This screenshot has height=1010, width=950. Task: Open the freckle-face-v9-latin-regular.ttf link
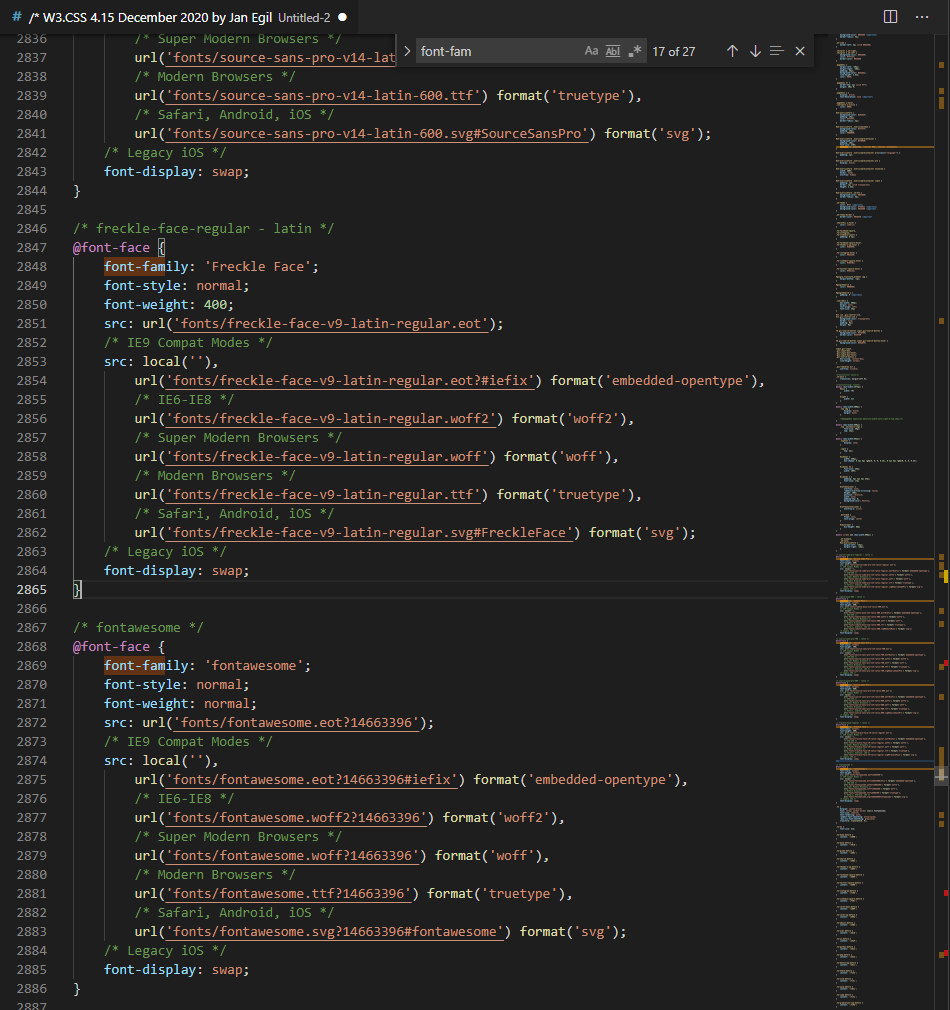[323, 495]
